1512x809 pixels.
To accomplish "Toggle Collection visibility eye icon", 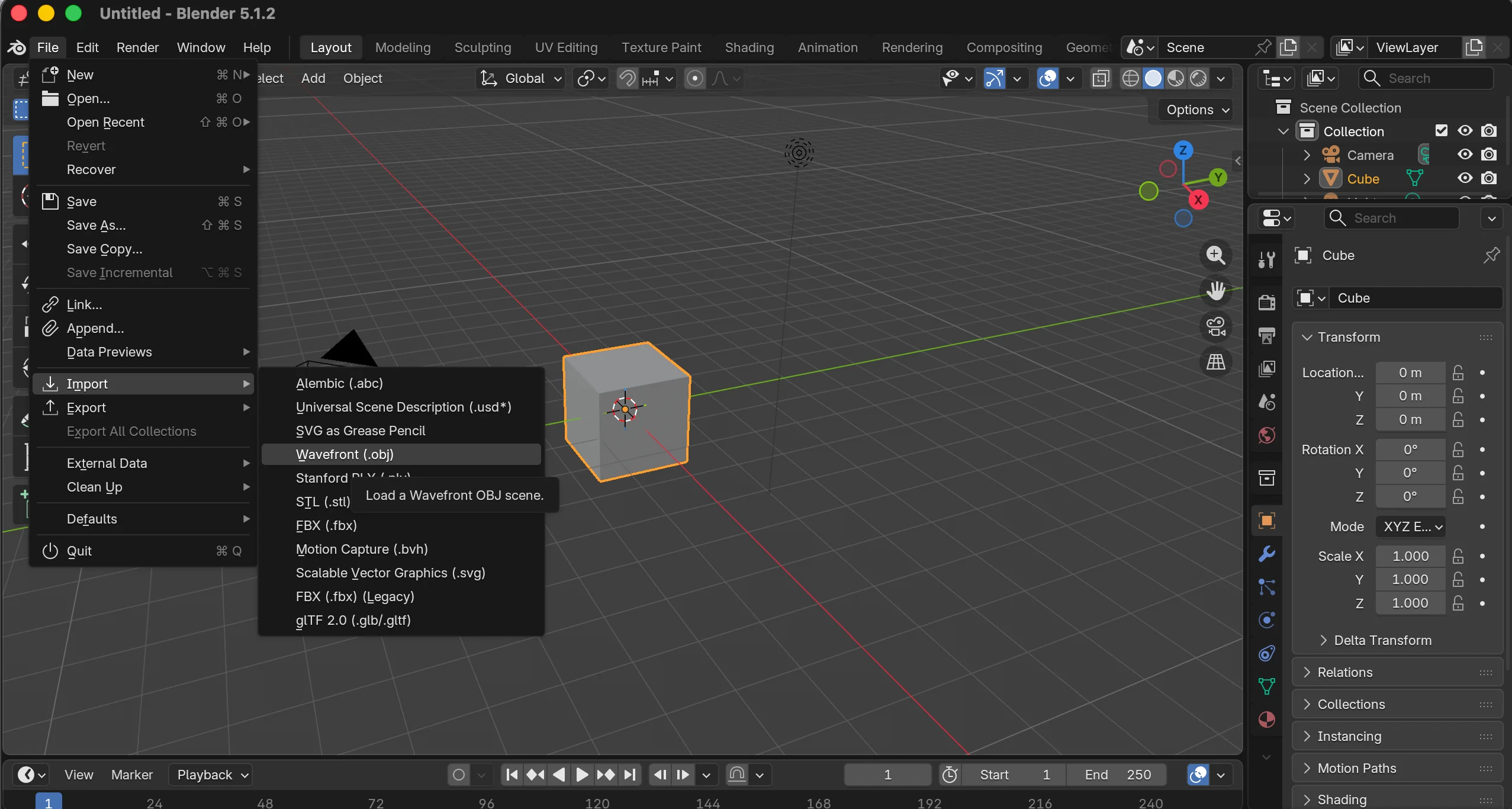I will (1465, 131).
